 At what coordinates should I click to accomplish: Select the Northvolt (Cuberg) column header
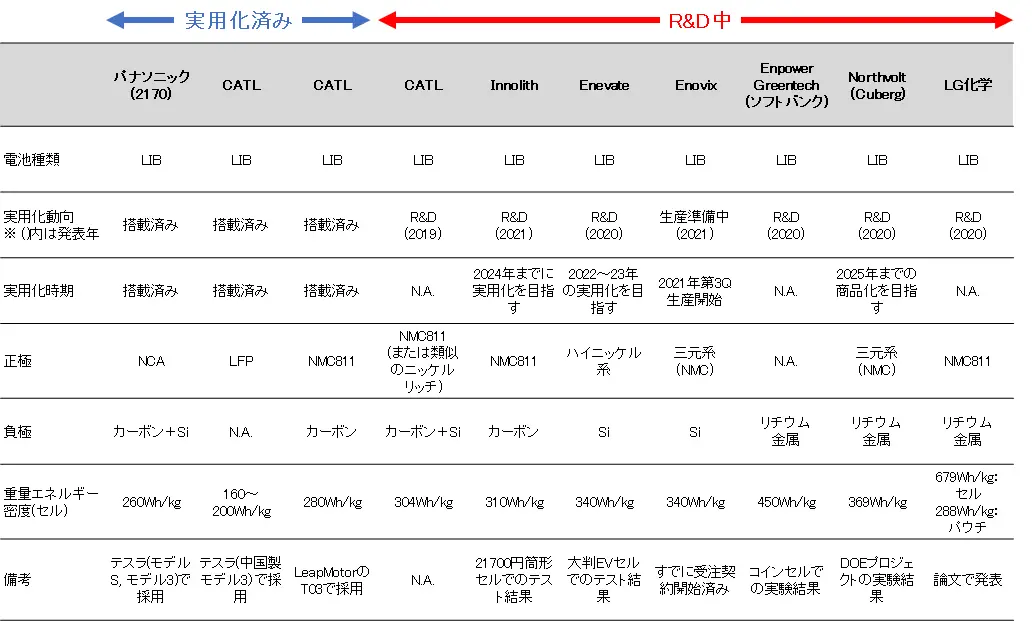click(x=877, y=85)
